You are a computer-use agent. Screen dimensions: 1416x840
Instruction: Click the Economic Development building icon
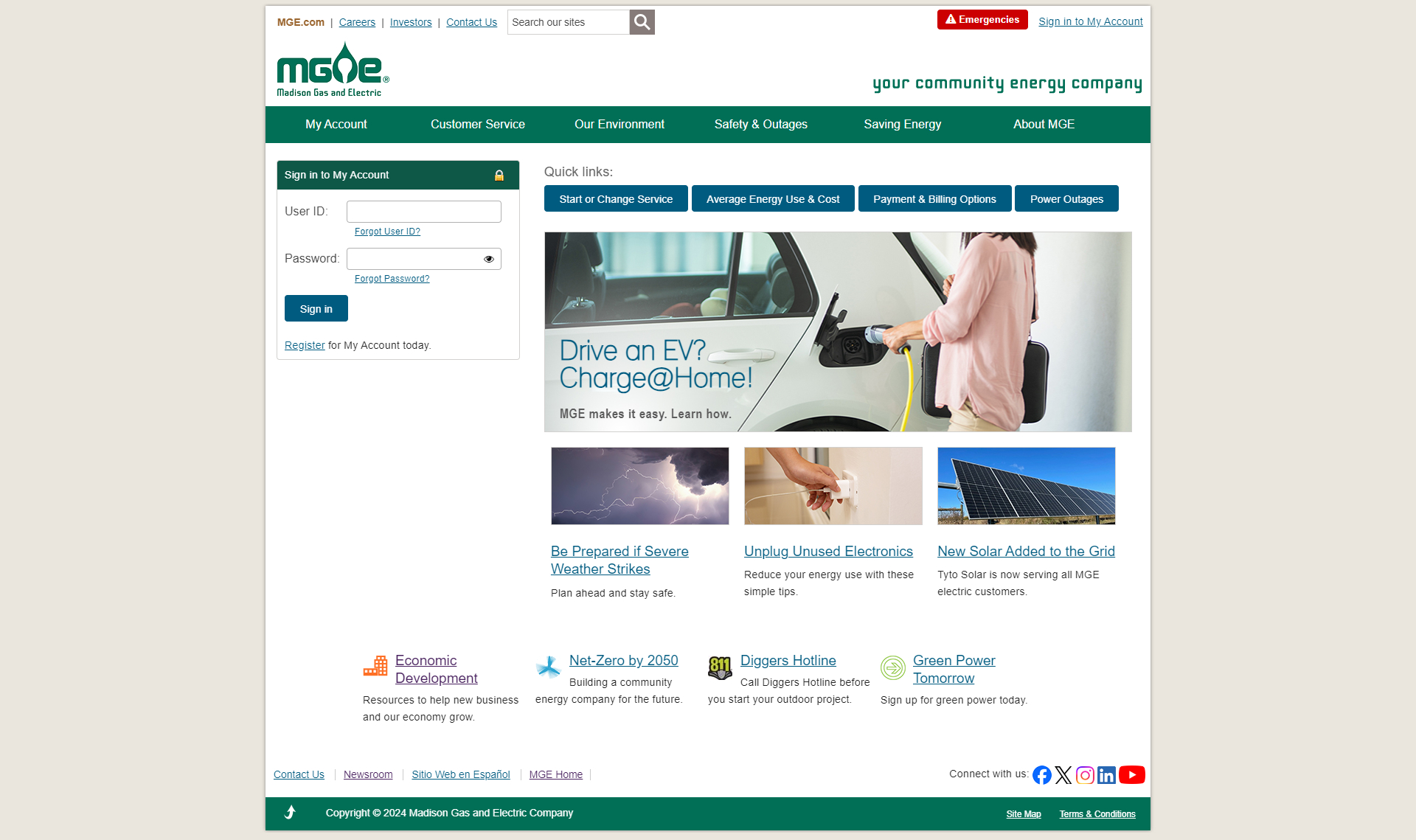tap(375, 666)
